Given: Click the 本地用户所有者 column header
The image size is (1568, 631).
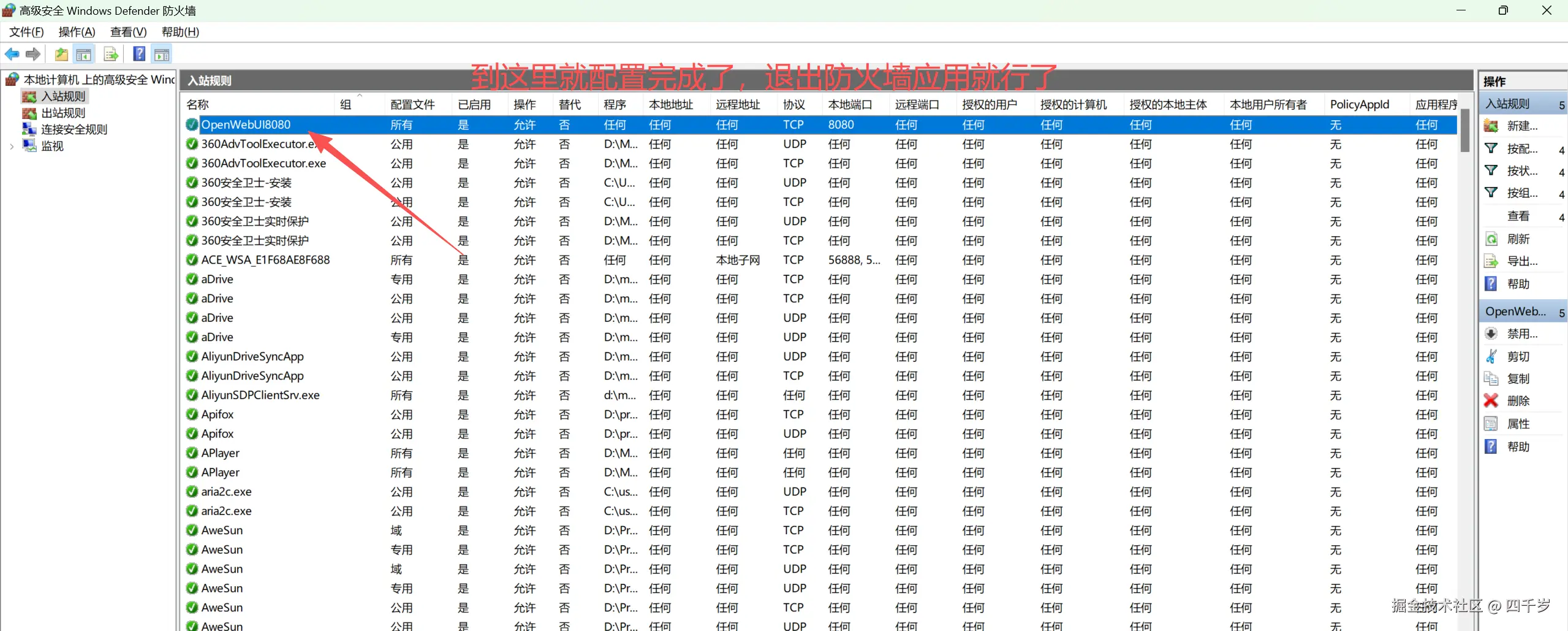Looking at the screenshot, I should pos(1275,104).
